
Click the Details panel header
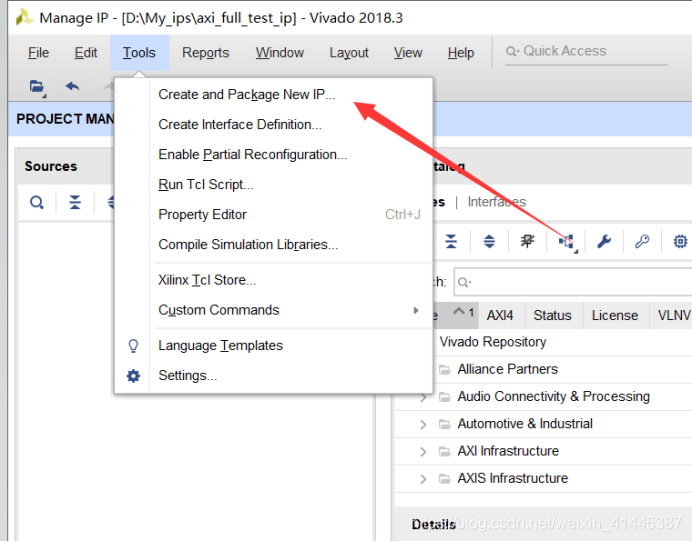[433, 524]
